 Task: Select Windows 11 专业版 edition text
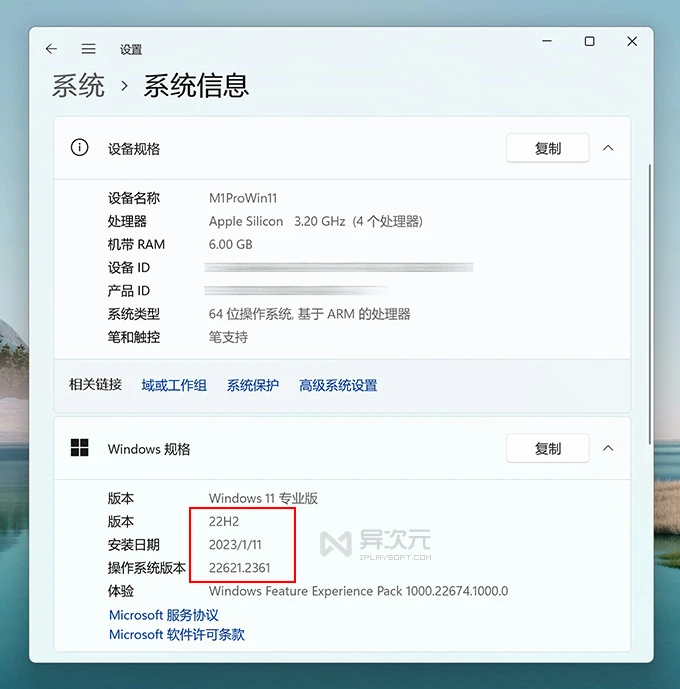263,498
